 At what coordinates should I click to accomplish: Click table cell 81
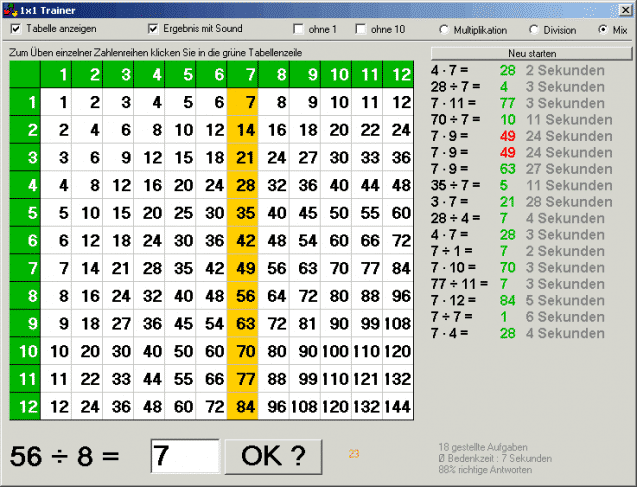305,323
